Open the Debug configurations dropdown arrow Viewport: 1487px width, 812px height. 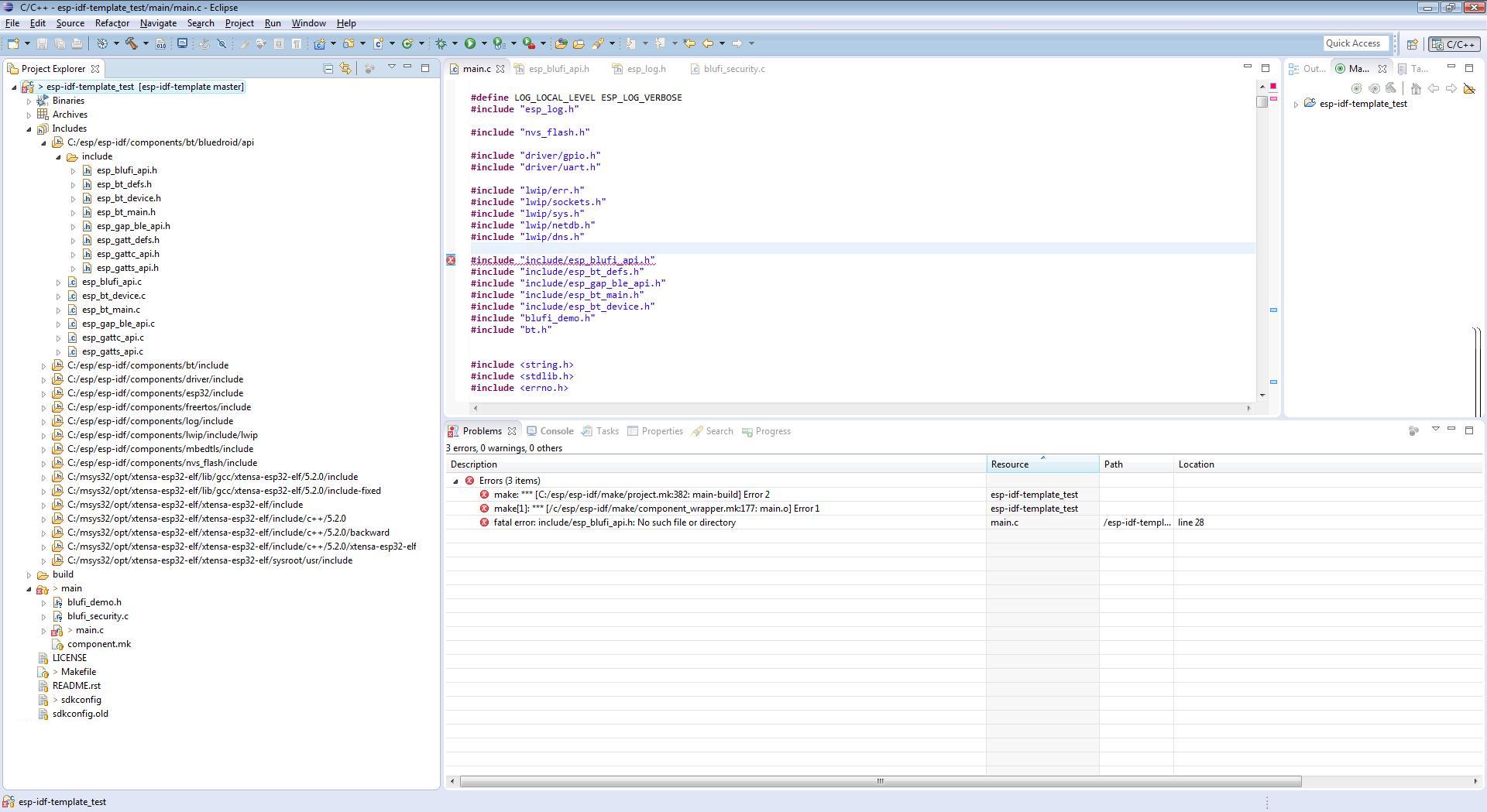coord(455,43)
